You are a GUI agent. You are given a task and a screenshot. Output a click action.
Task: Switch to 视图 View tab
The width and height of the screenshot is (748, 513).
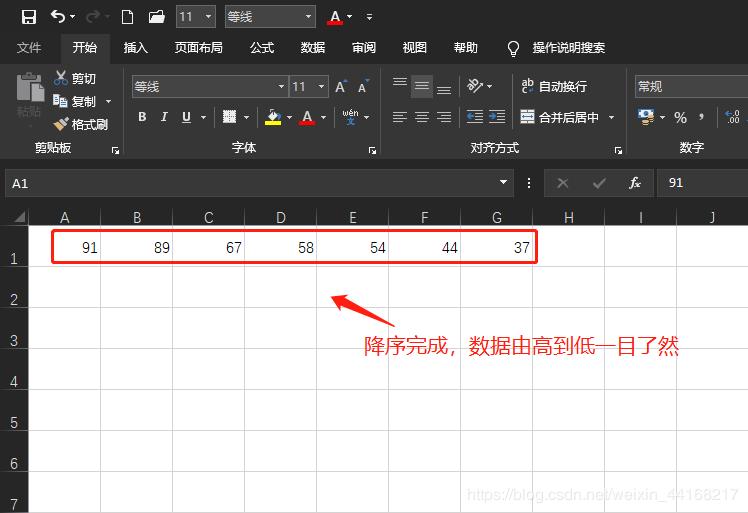(x=415, y=48)
